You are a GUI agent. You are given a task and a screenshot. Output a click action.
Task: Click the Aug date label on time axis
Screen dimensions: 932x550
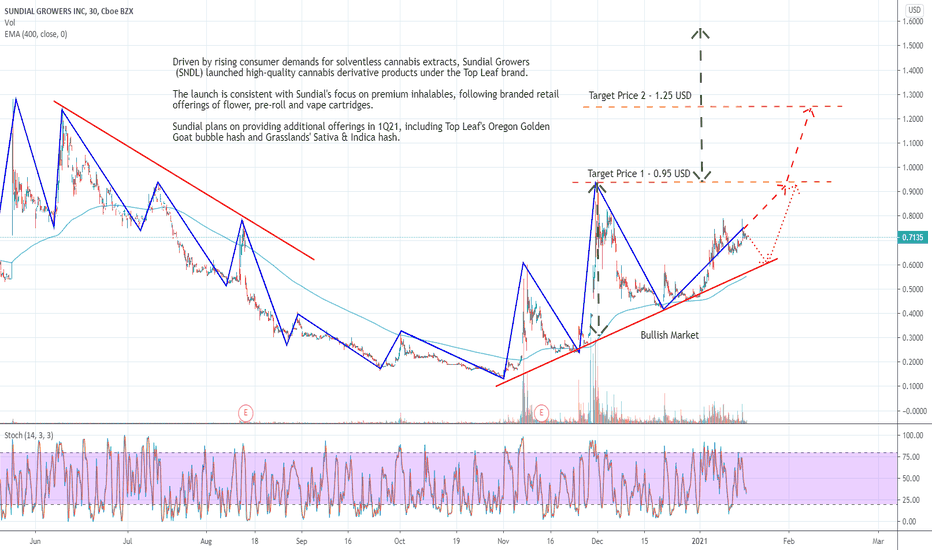pos(206,542)
